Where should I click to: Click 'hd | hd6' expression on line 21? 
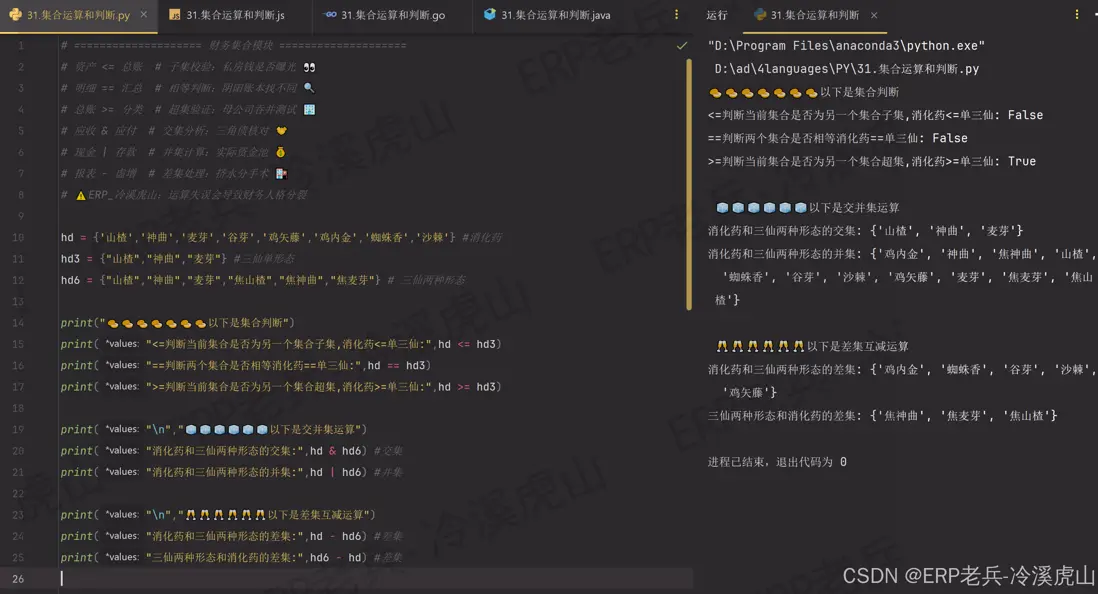[335, 472]
